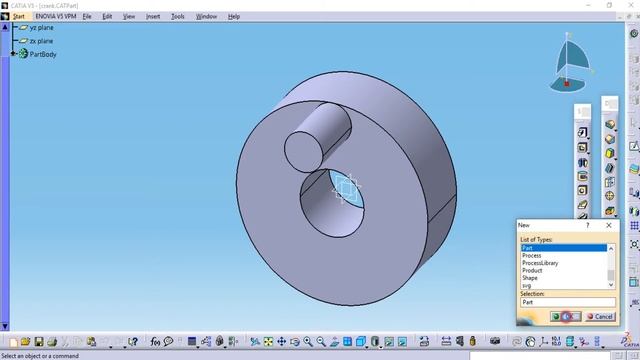Click the Graphic Properties table icon

pos(191,342)
